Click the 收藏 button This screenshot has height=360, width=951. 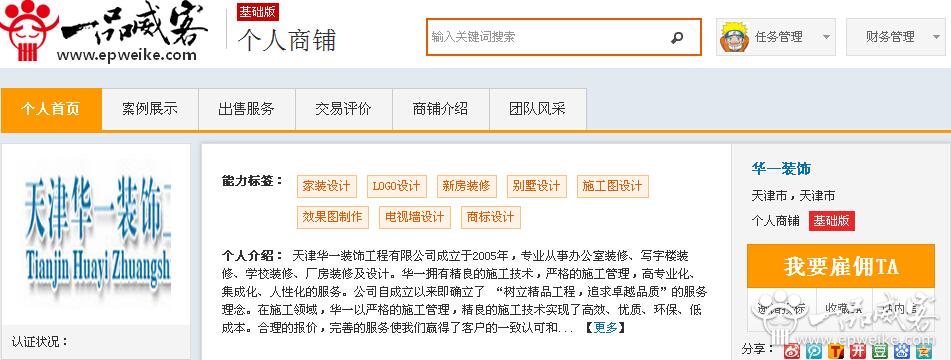click(x=844, y=308)
